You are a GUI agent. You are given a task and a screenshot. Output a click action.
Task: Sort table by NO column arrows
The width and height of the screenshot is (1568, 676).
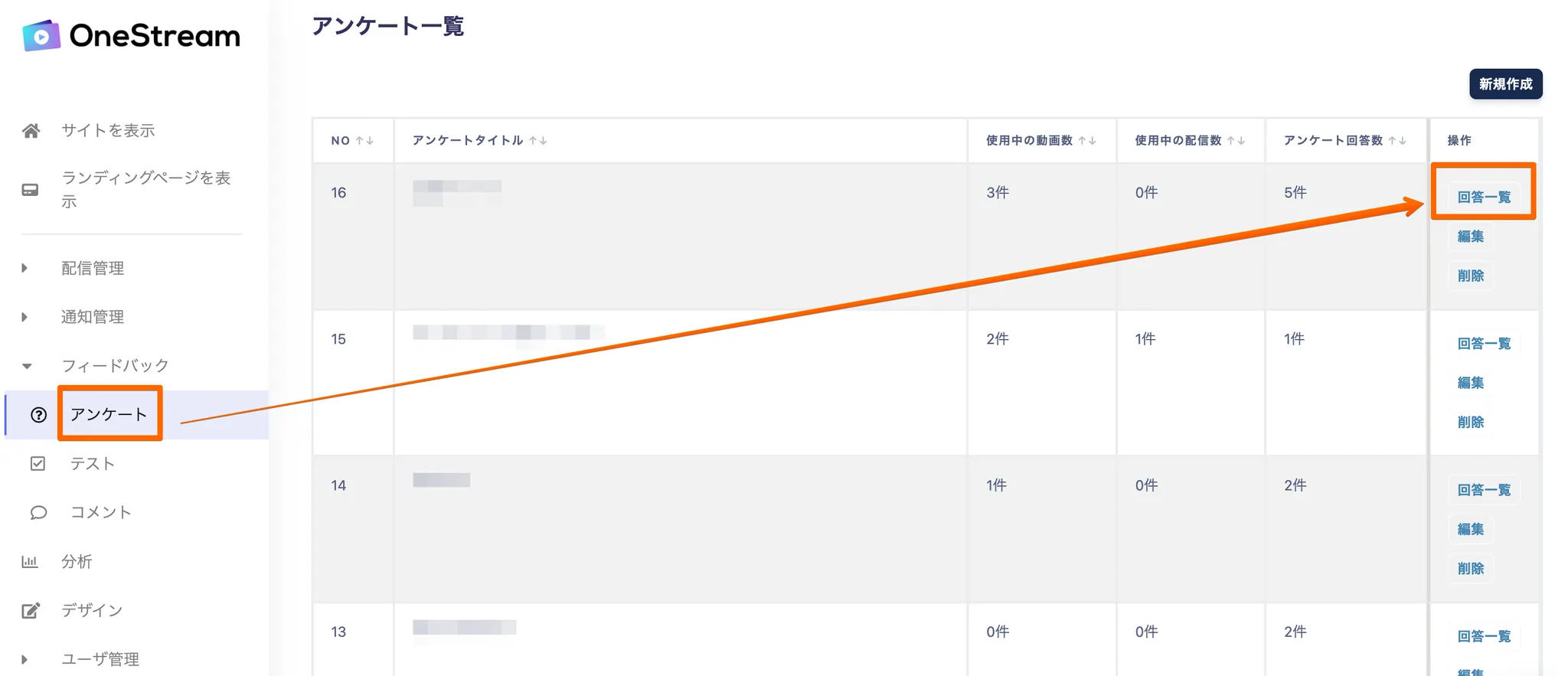pyautogui.click(x=364, y=141)
